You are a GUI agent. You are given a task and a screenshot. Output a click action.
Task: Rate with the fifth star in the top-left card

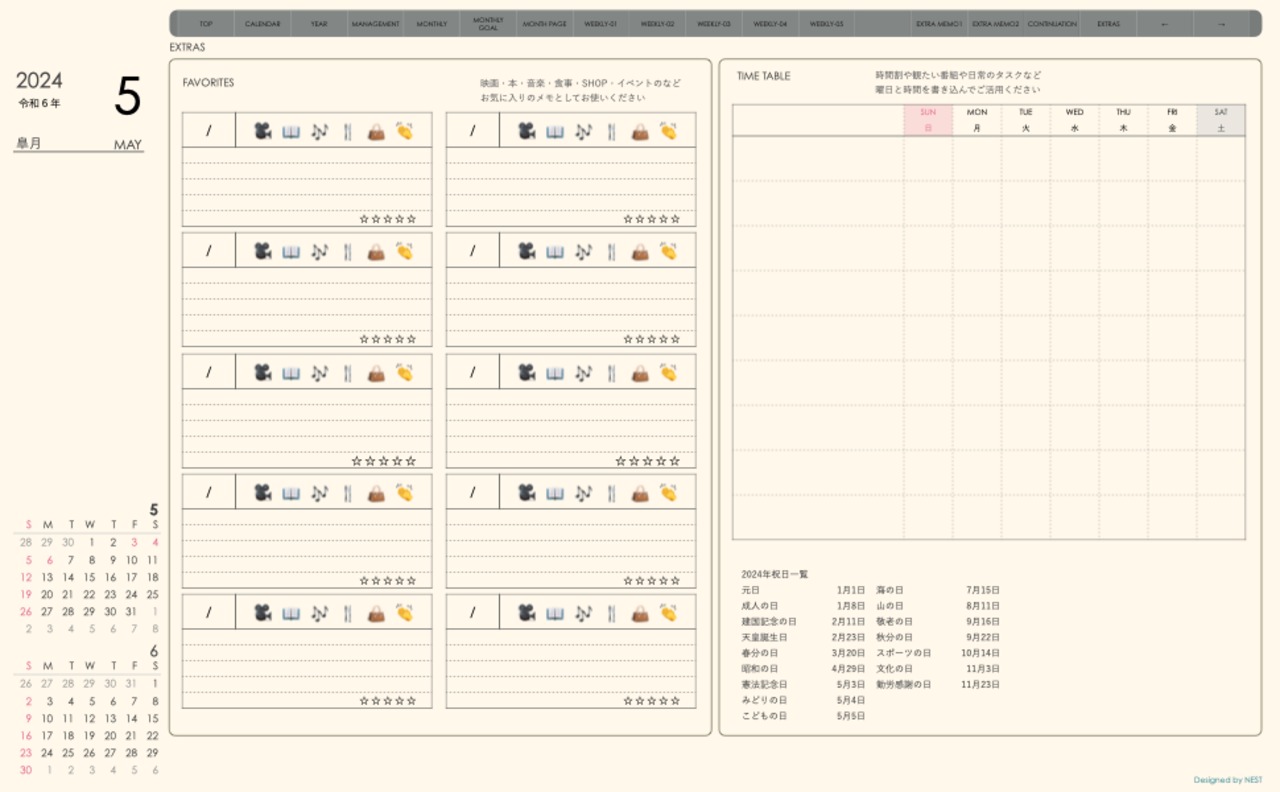click(411, 219)
